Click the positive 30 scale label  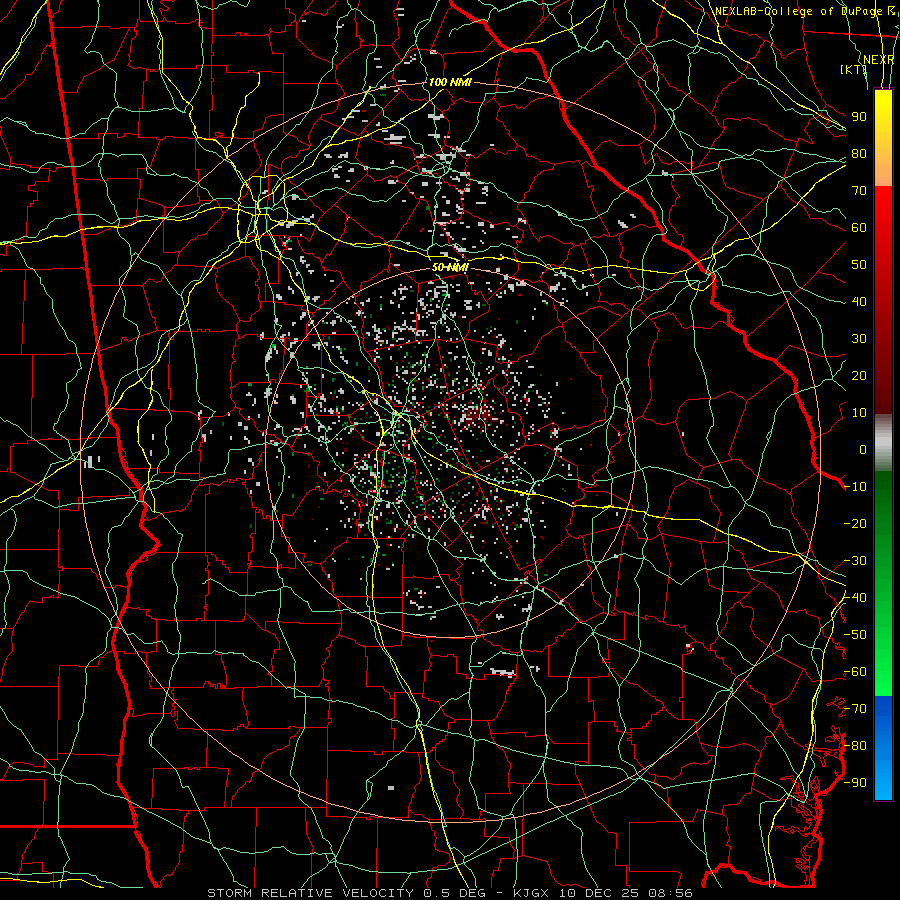pyautogui.click(x=859, y=339)
